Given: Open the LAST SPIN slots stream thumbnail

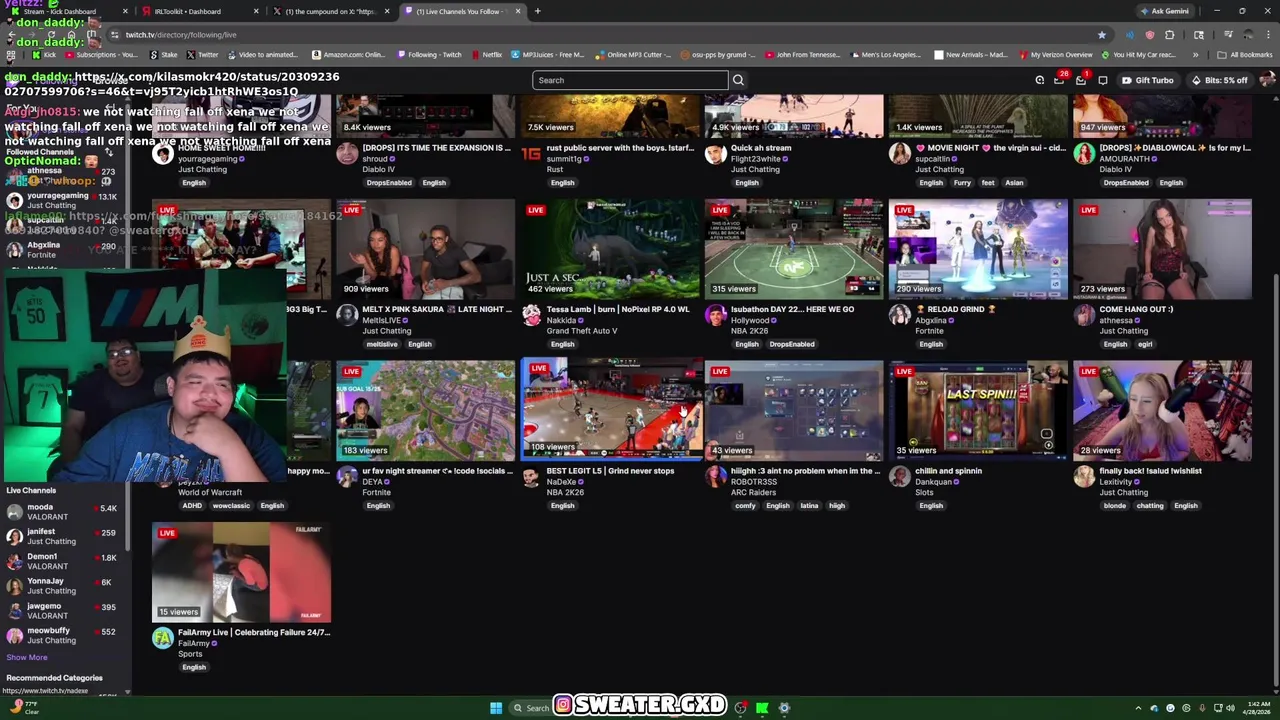Looking at the screenshot, I should pos(978,410).
